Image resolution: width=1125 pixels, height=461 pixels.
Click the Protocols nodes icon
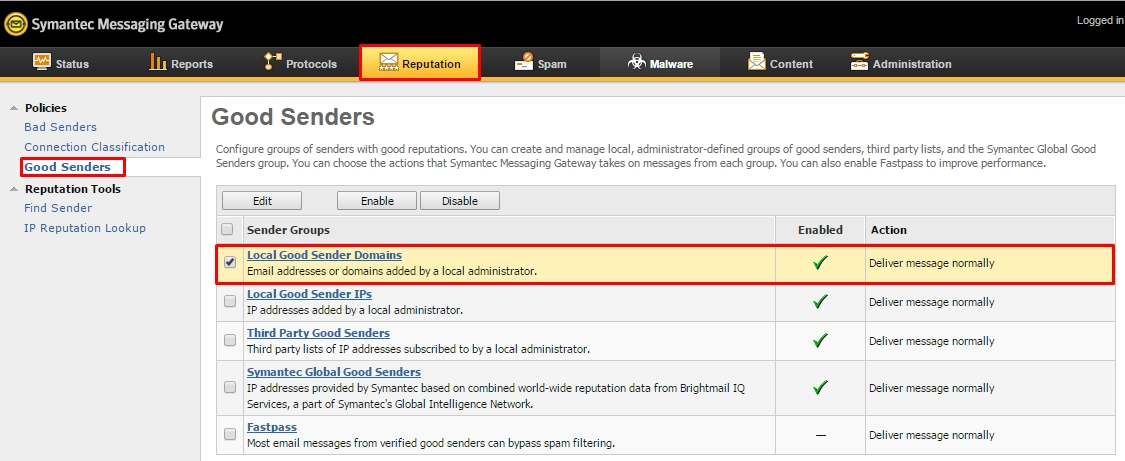[273, 63]
